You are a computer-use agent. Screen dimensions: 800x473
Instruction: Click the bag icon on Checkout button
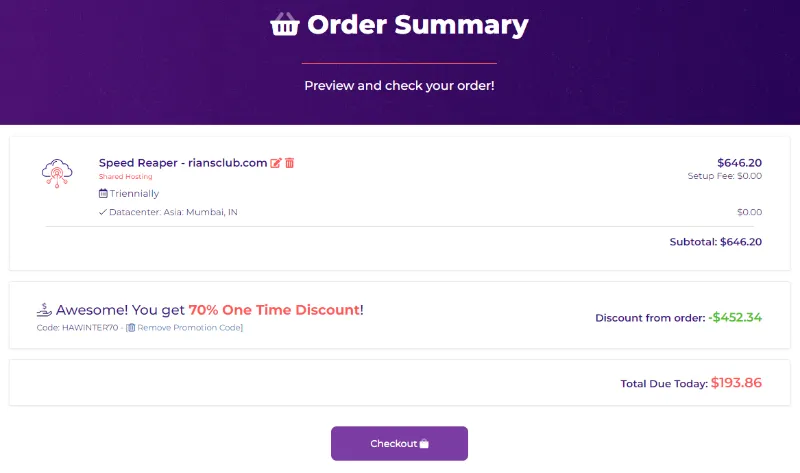click(x=424, y=444)
